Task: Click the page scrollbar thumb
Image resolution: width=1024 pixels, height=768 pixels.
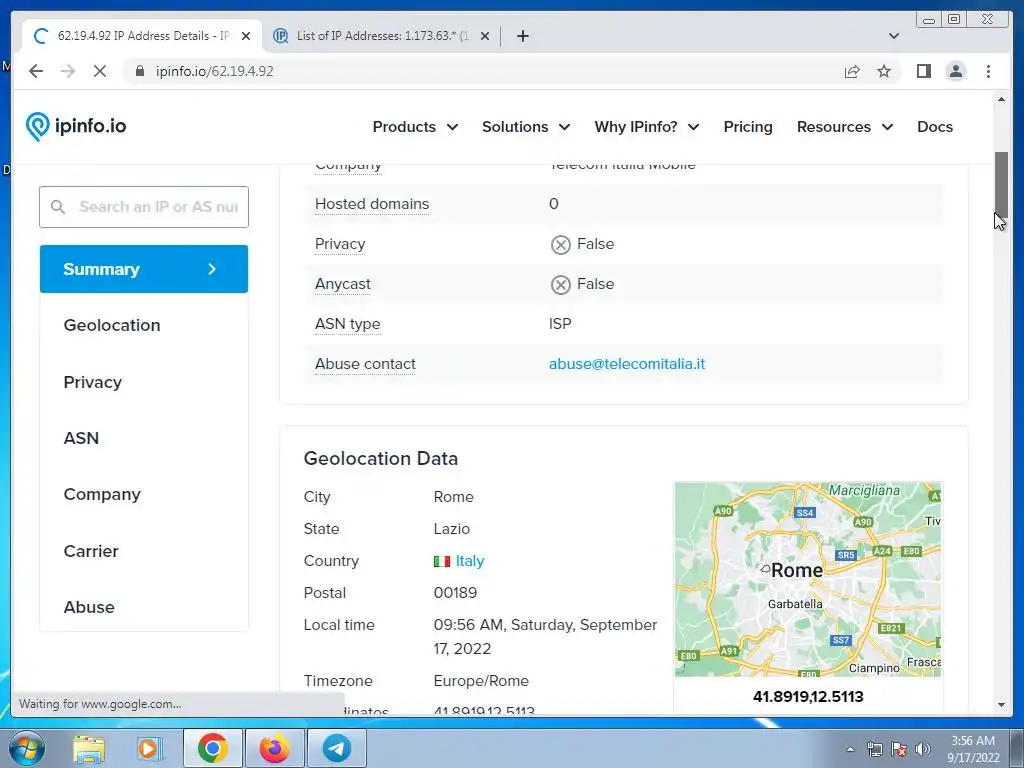Action: tap(1001, 185)
